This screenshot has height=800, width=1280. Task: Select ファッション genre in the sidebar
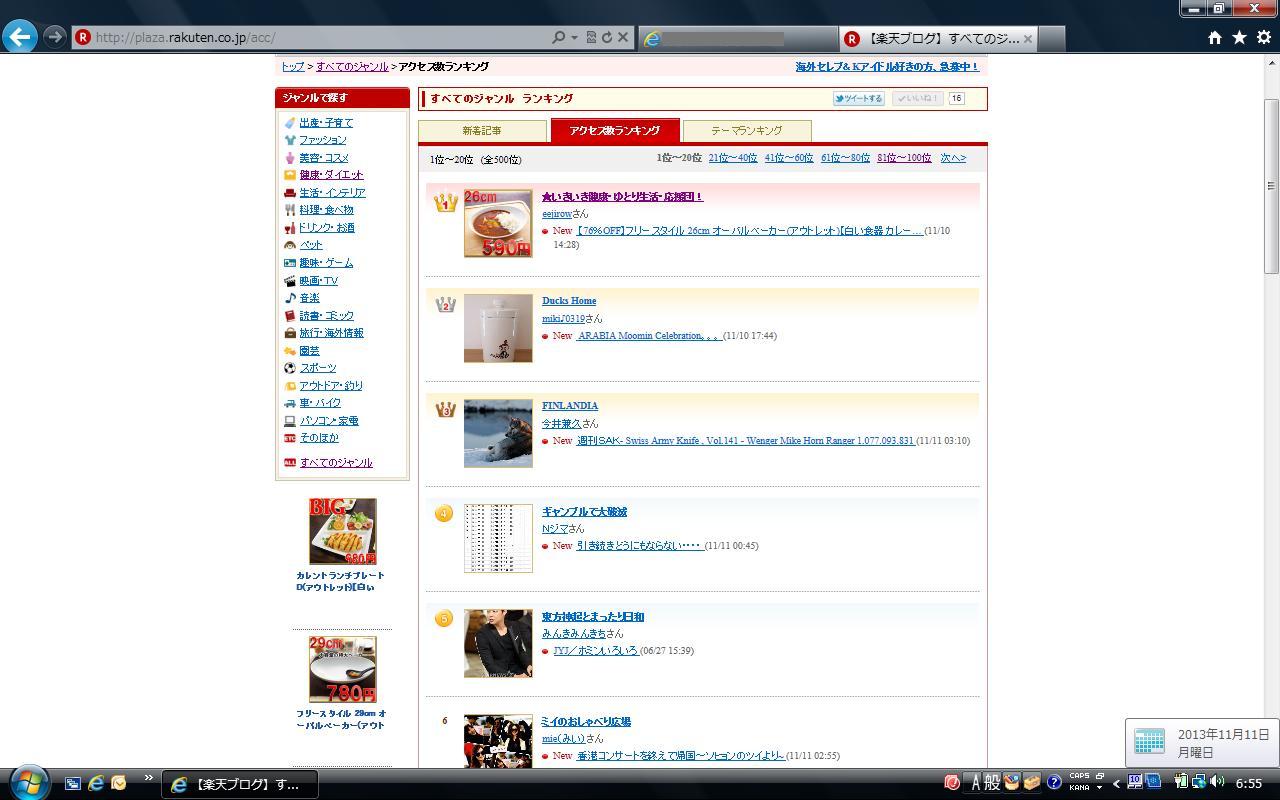click(322, 140)
